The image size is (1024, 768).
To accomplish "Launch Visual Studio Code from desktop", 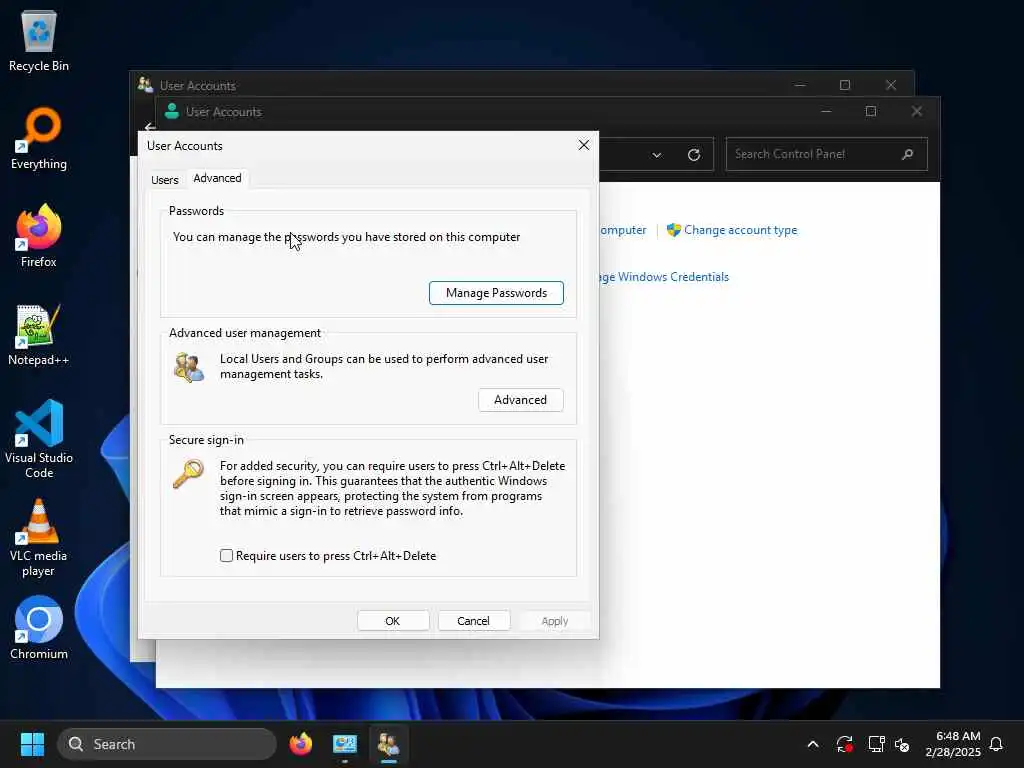I will (39, 439).
